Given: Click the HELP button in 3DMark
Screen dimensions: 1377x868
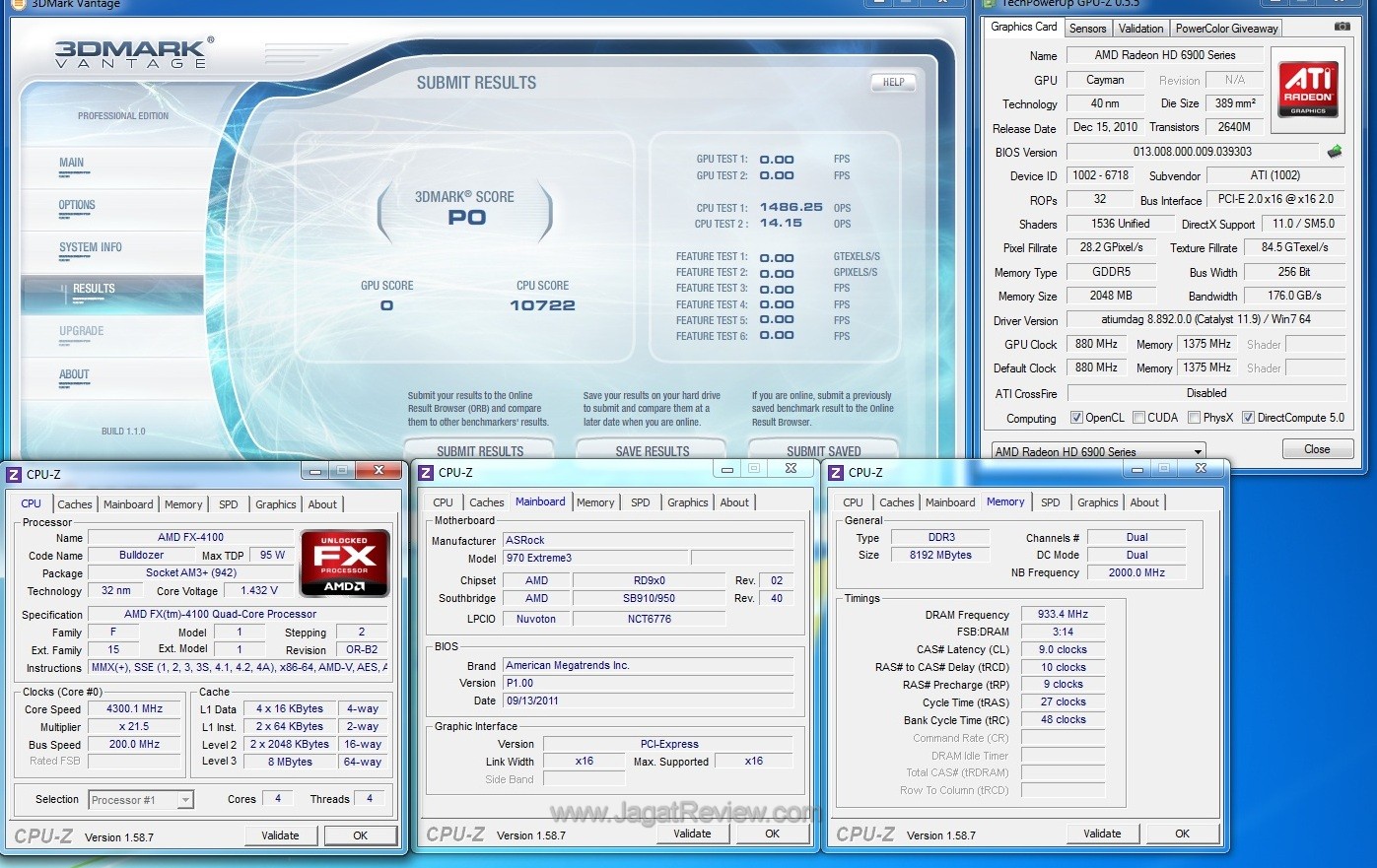Looking at the screenshot, I should tap(893, 83).
